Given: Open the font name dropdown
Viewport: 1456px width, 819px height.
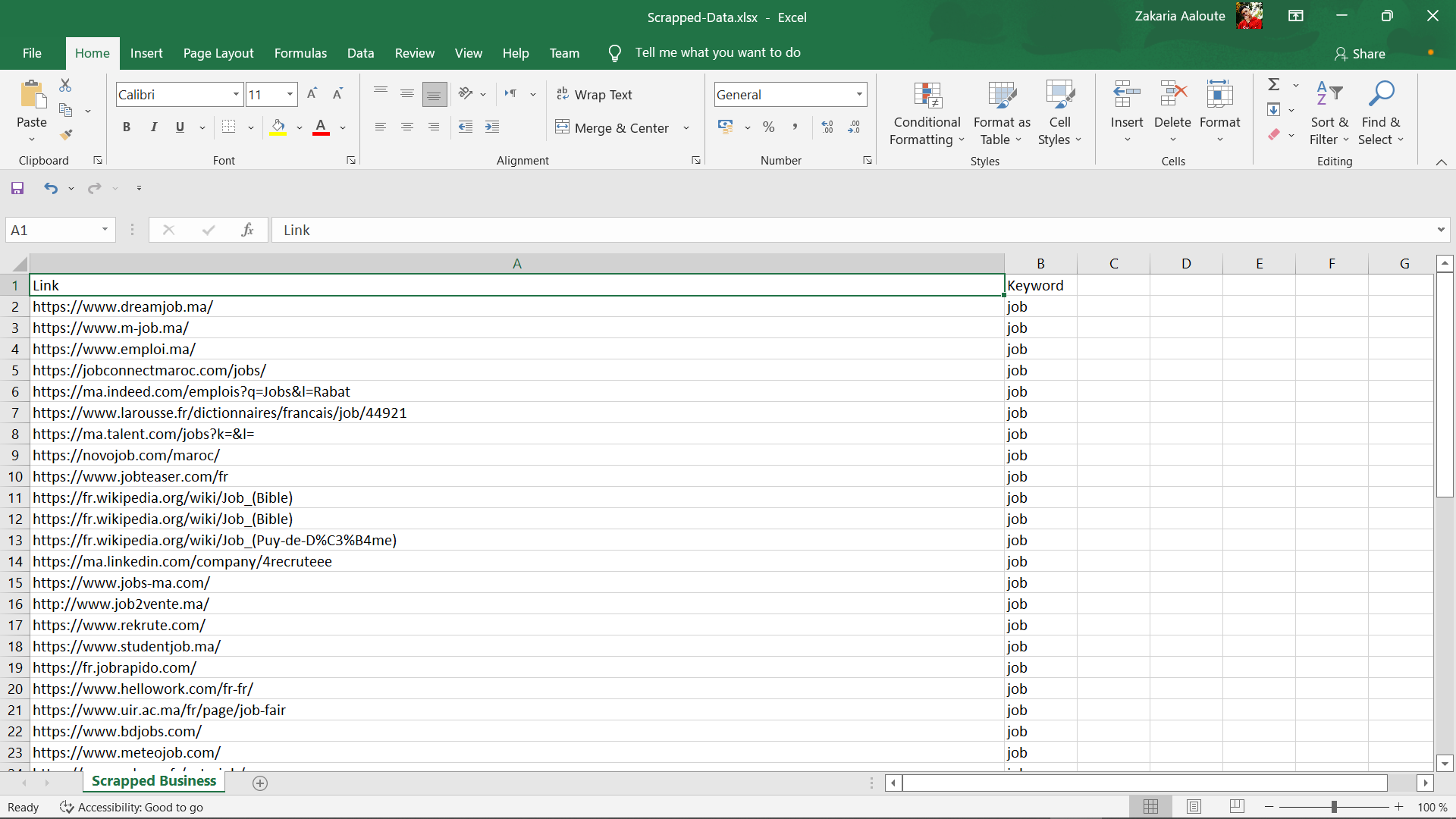Looking at the screenshot, I should point(236,94).
